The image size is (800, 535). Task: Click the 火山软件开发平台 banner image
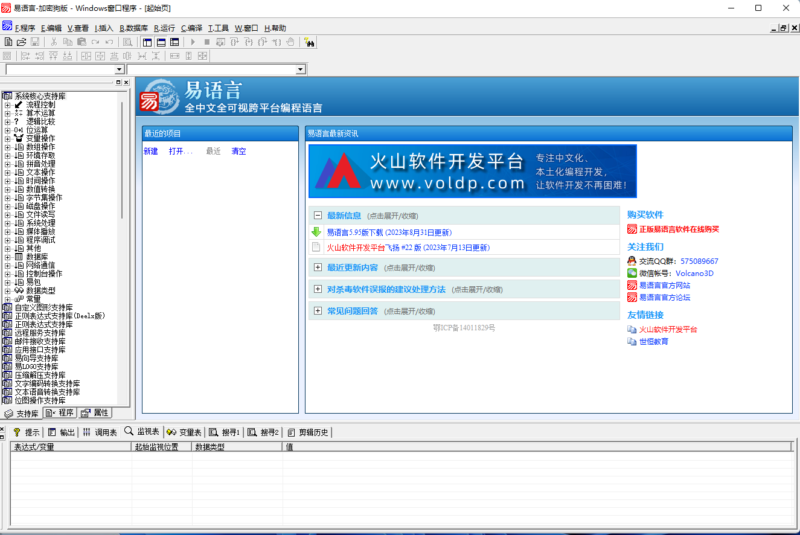472,171
